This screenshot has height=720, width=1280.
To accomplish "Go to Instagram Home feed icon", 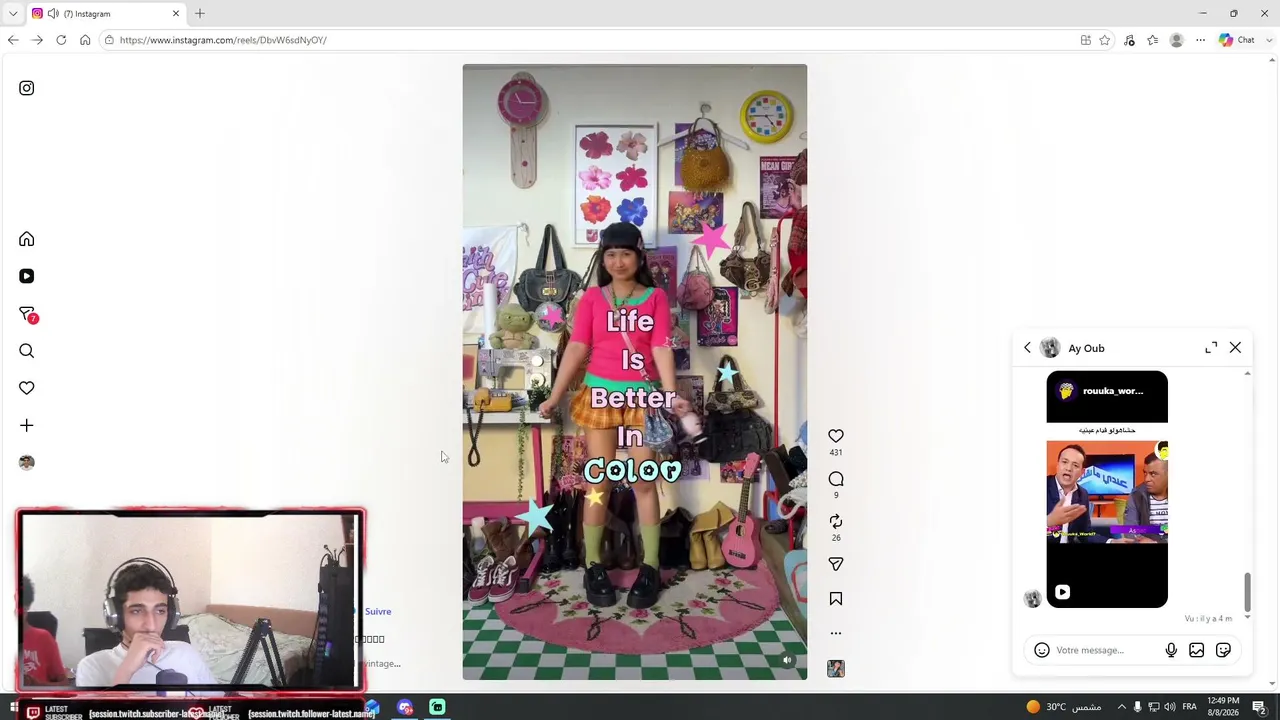I will click(27, 239).
